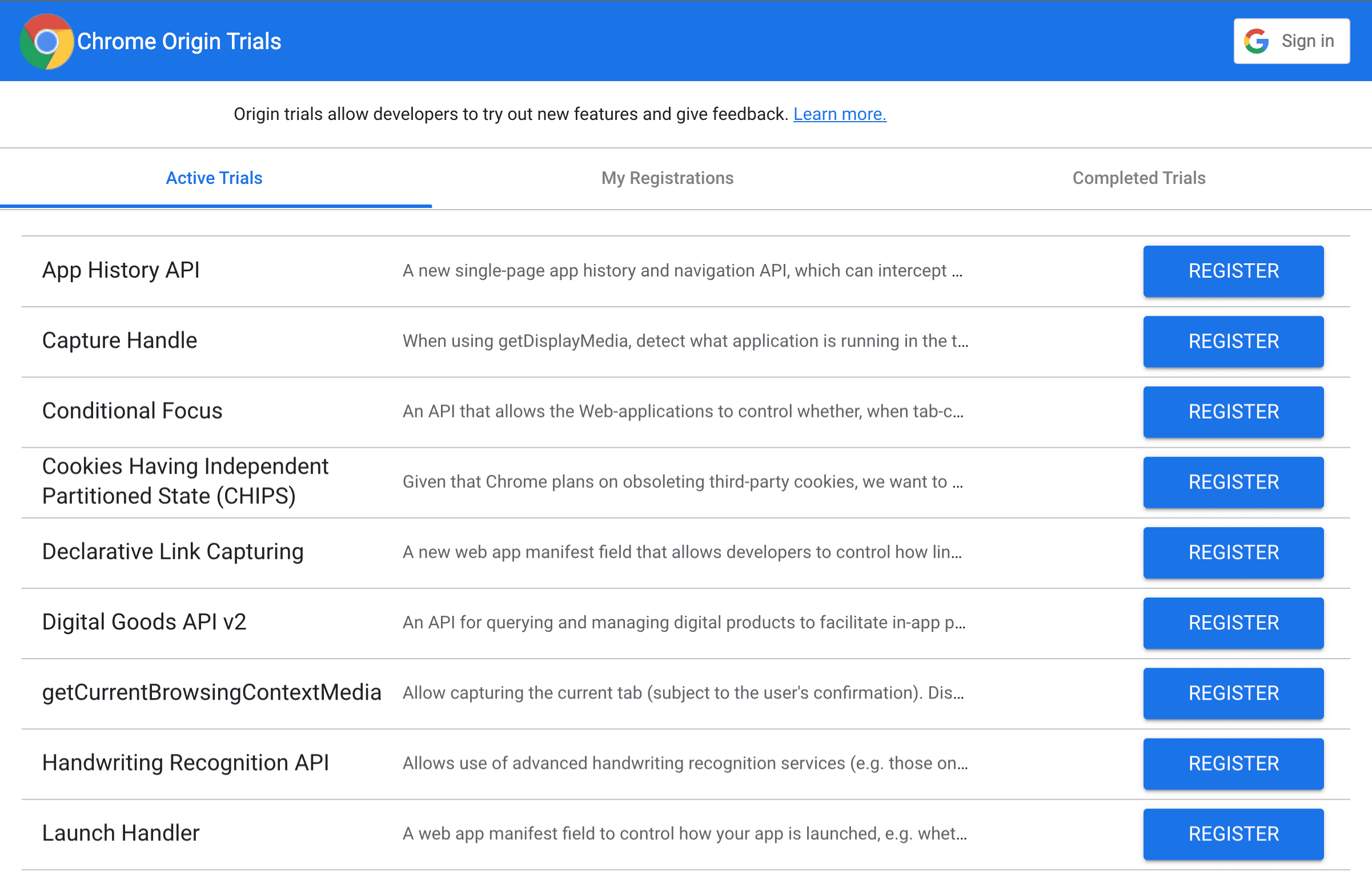Click the Google 'G' icon in Sign In
1372x874 pixels.
1258,40
